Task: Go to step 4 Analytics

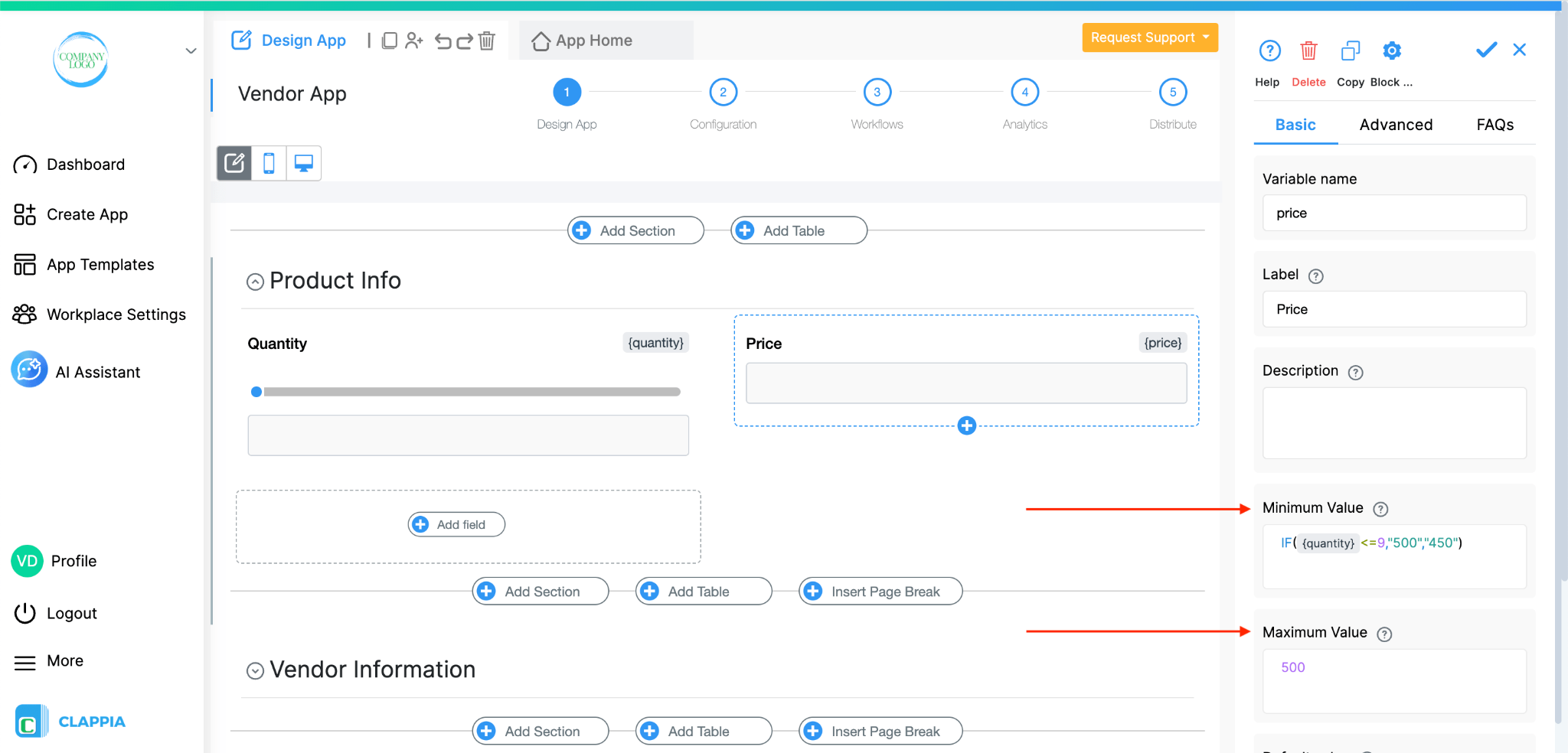Action: [1024, 93]
